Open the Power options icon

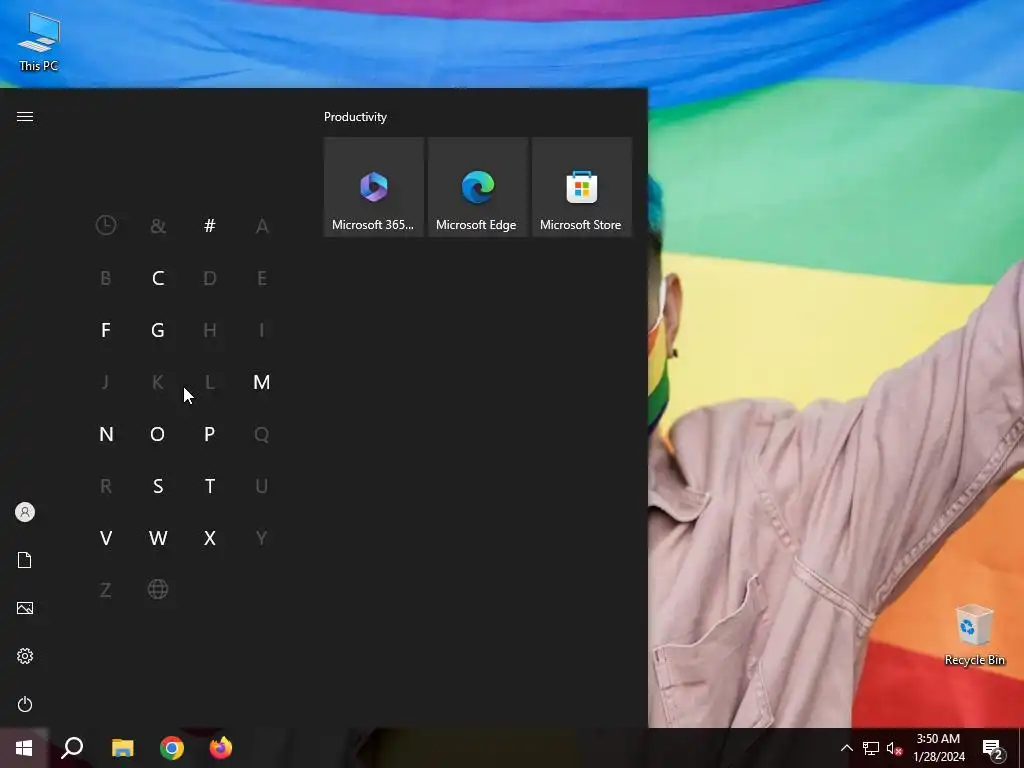pos(25,704)
